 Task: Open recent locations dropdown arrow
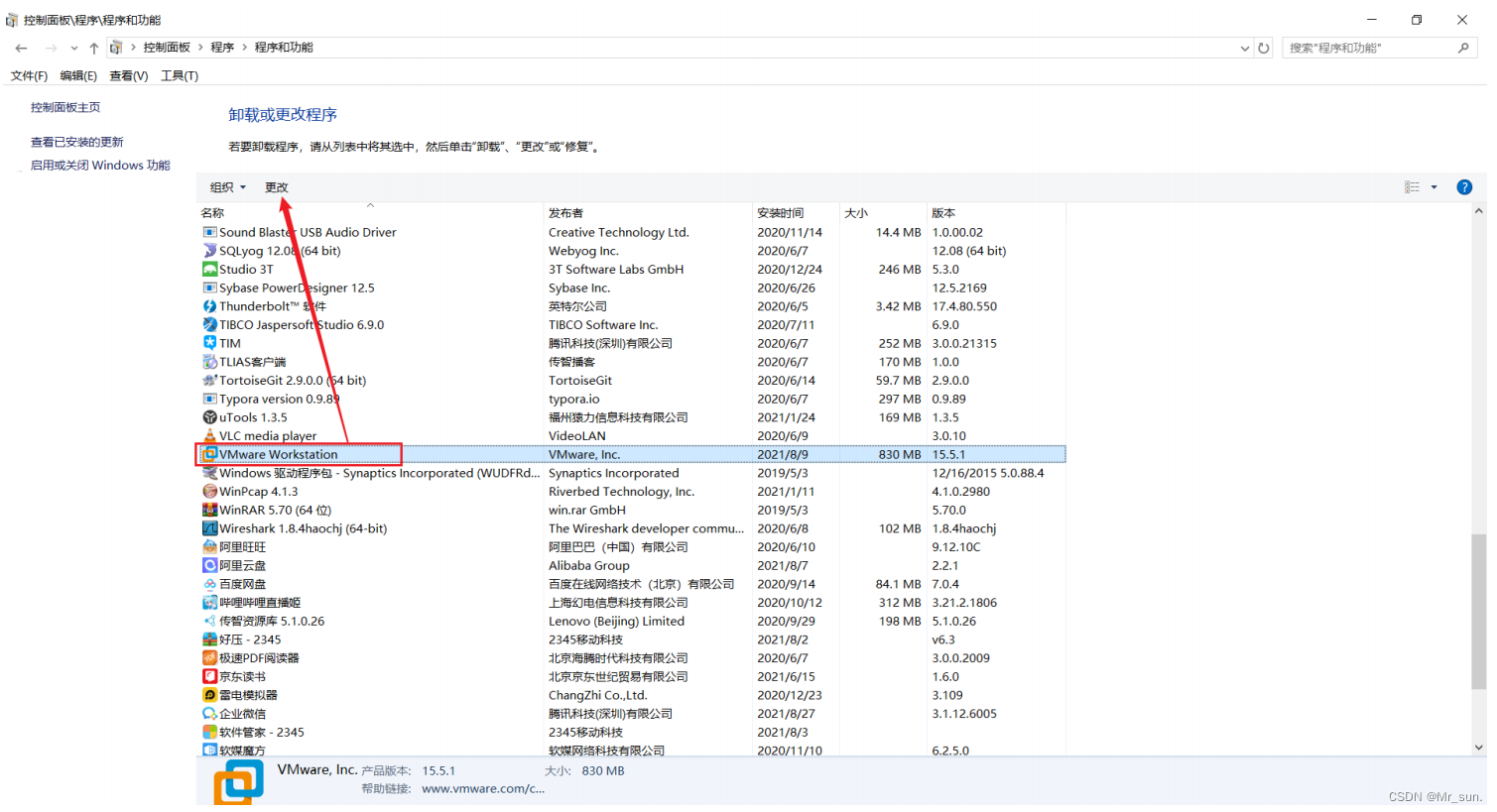(x=74, y=48)
